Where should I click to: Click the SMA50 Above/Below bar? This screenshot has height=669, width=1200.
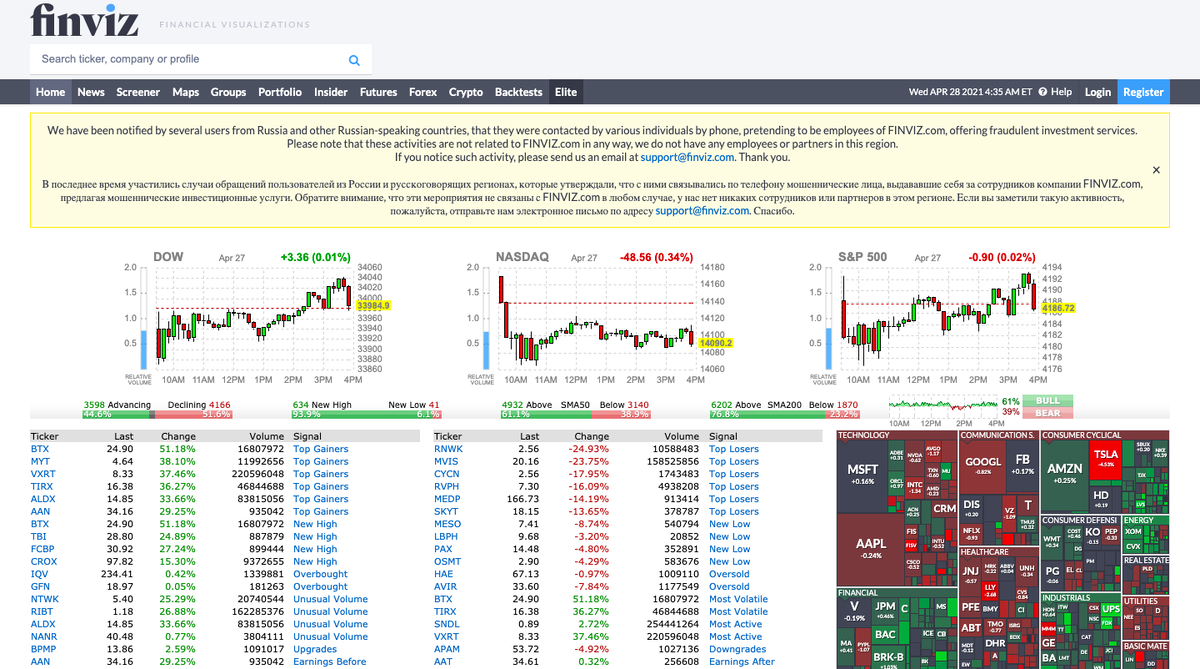point(575,414)
